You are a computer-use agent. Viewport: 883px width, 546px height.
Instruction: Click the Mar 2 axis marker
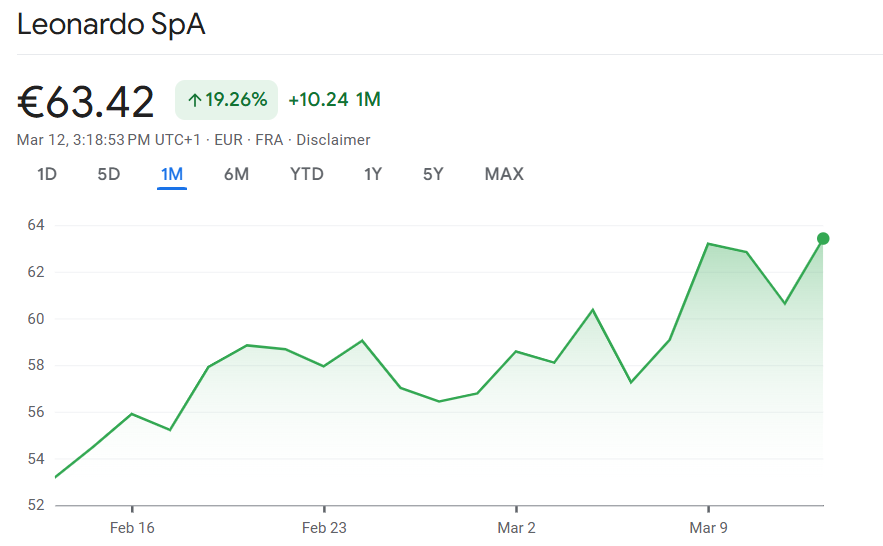point(516,527)
